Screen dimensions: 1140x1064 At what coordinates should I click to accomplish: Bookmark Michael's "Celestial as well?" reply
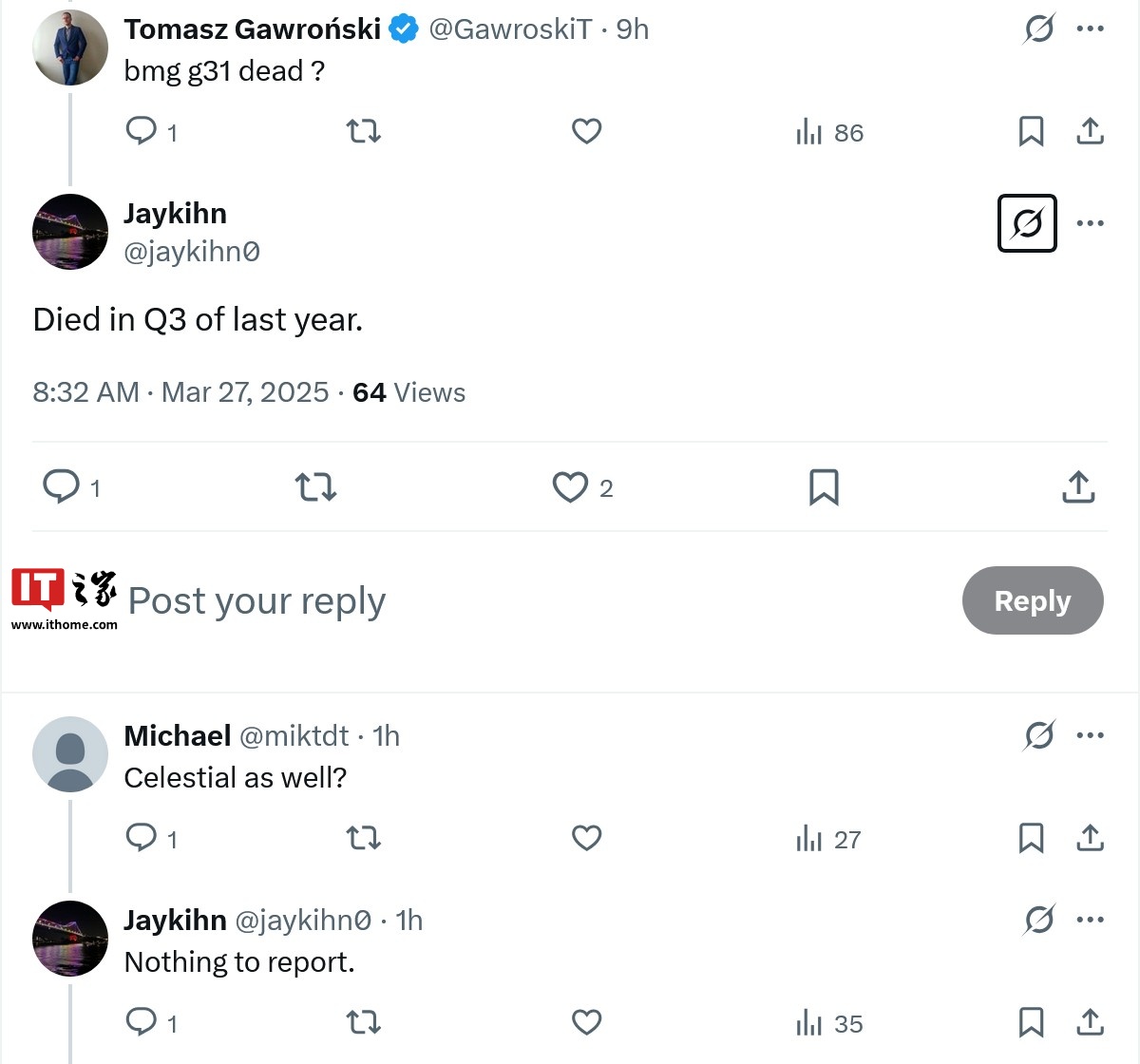(1031, 838)
